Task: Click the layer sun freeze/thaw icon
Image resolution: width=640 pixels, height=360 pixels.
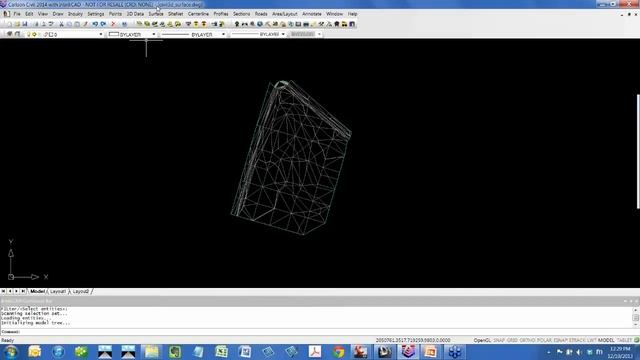Action: 34,34
